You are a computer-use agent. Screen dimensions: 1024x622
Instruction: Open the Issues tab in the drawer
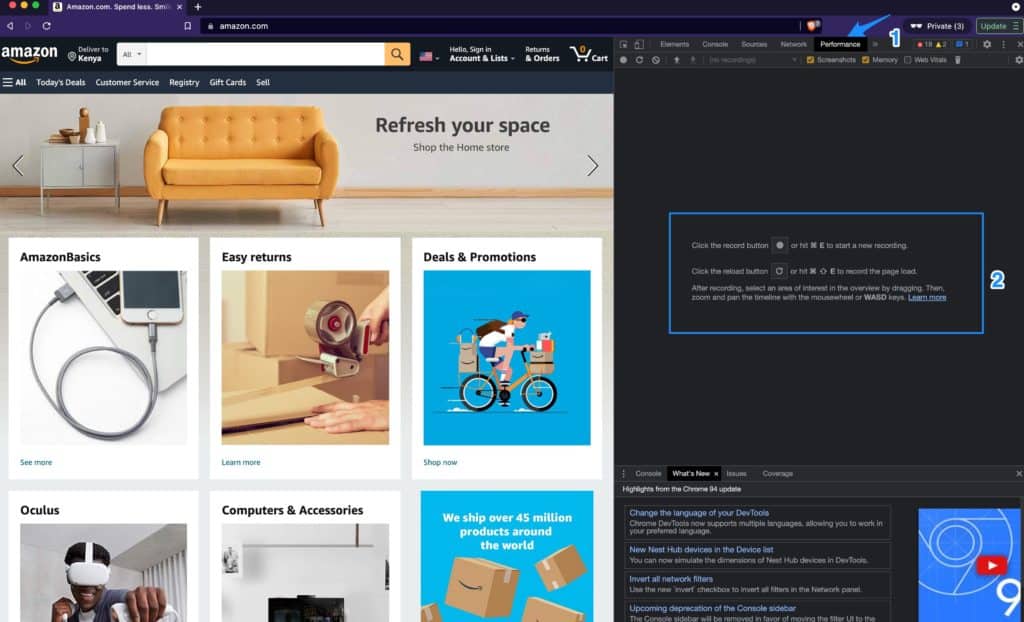coord(736,474)
